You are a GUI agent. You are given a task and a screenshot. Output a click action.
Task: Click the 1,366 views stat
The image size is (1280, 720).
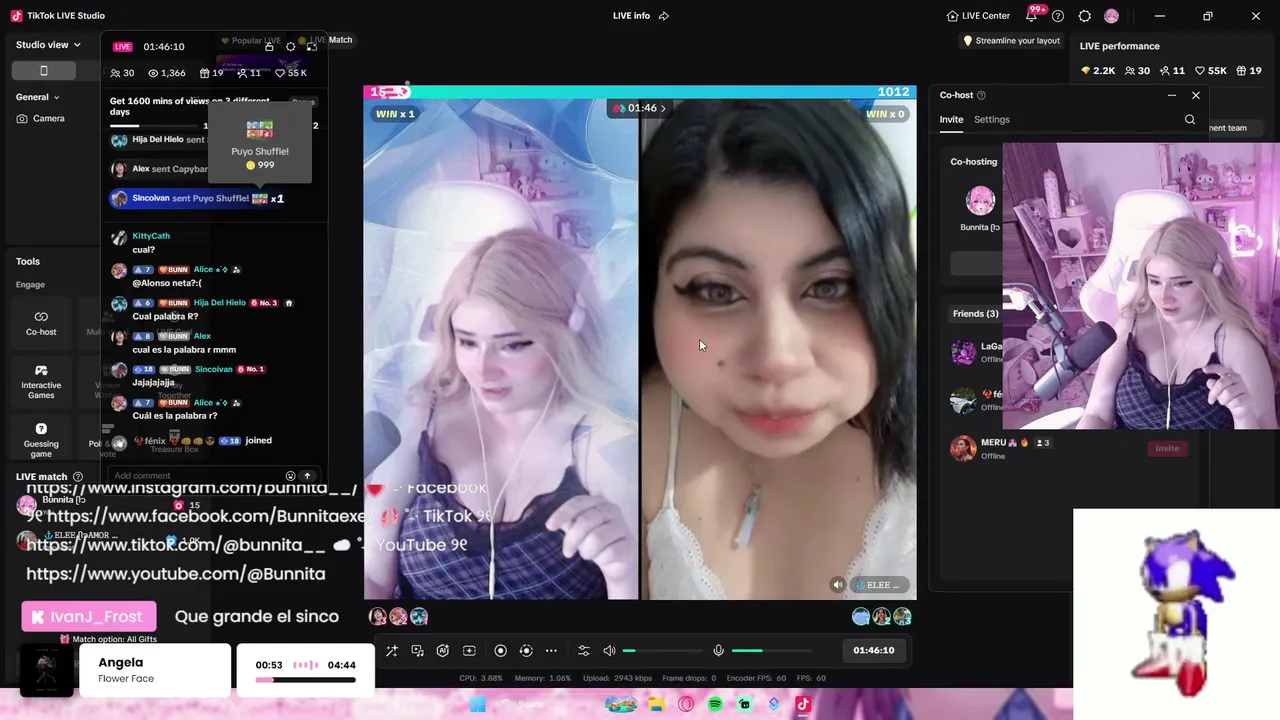(x=167, y=73)
